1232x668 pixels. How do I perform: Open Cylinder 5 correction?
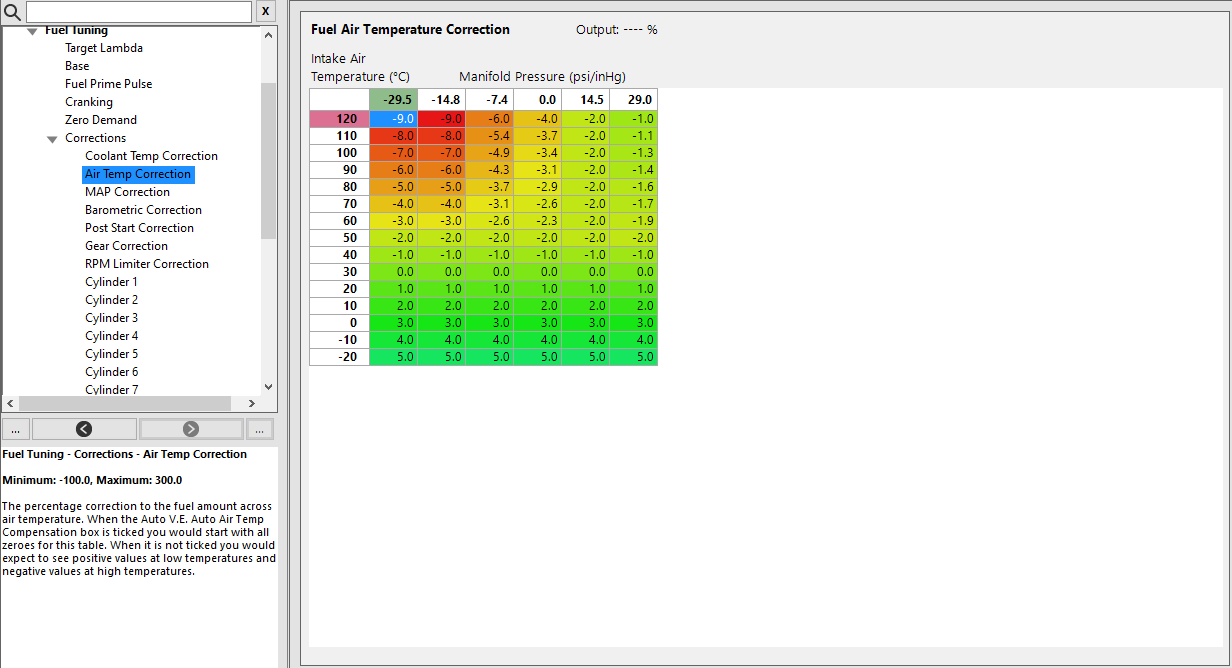(x=111, y=354)
